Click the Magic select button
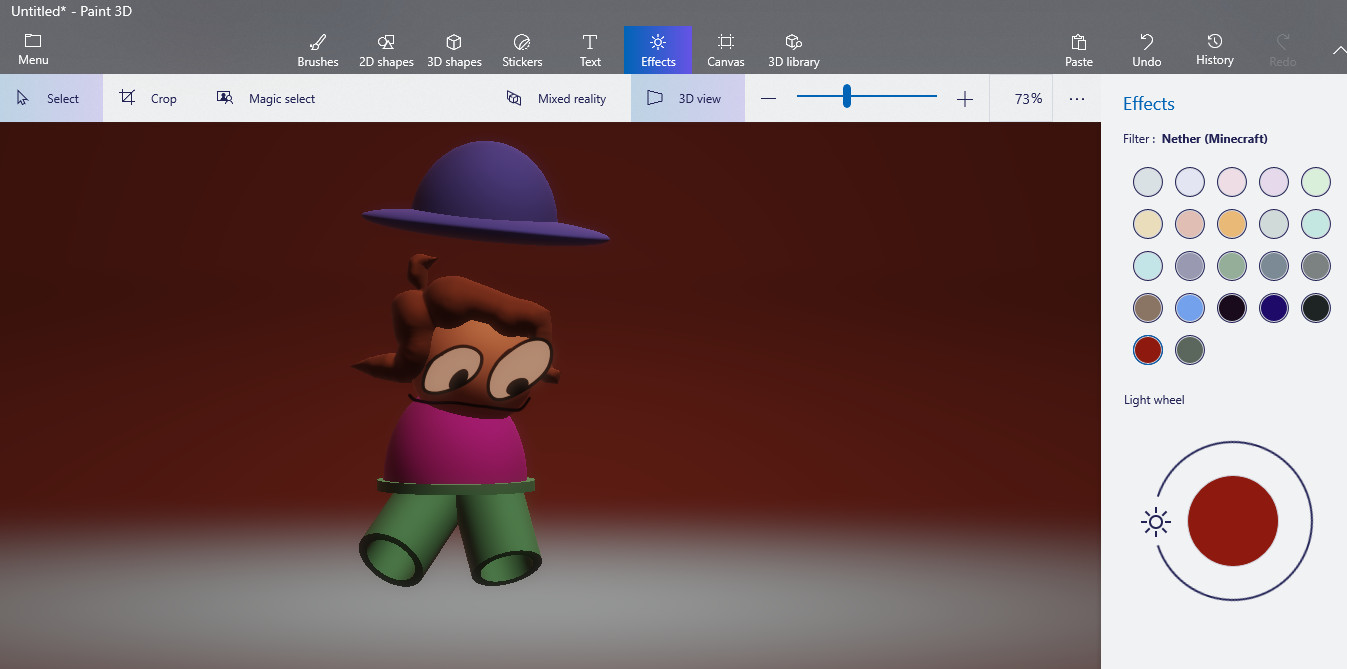Image resolution: width=1347 pixels, height=669 pixels. point(267,99)
